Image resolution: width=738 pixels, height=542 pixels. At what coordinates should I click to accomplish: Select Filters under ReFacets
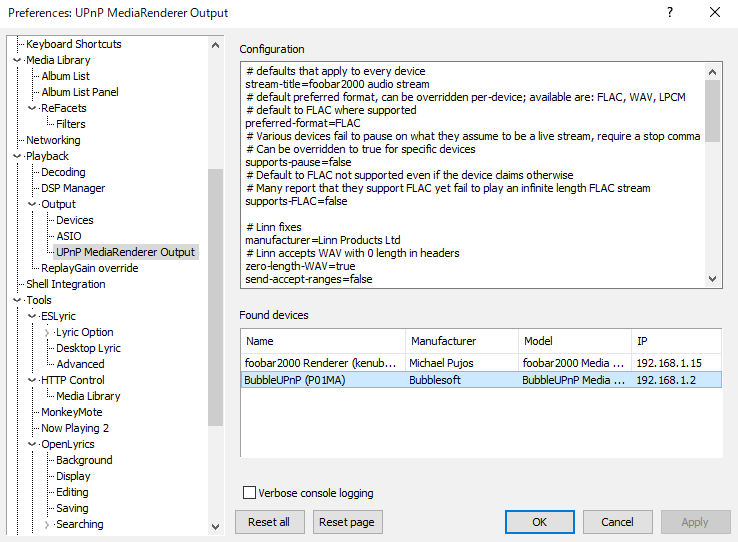pos(71,124)
